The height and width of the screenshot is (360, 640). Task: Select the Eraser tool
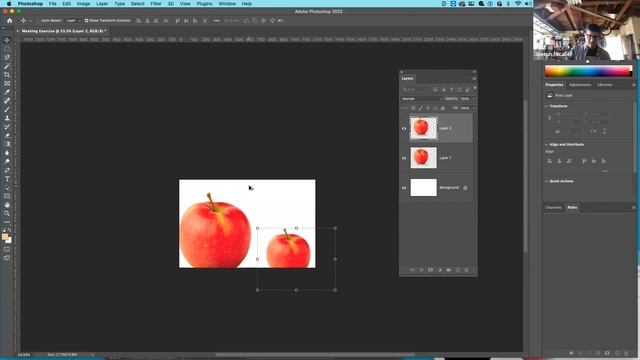tap(7, 135)
